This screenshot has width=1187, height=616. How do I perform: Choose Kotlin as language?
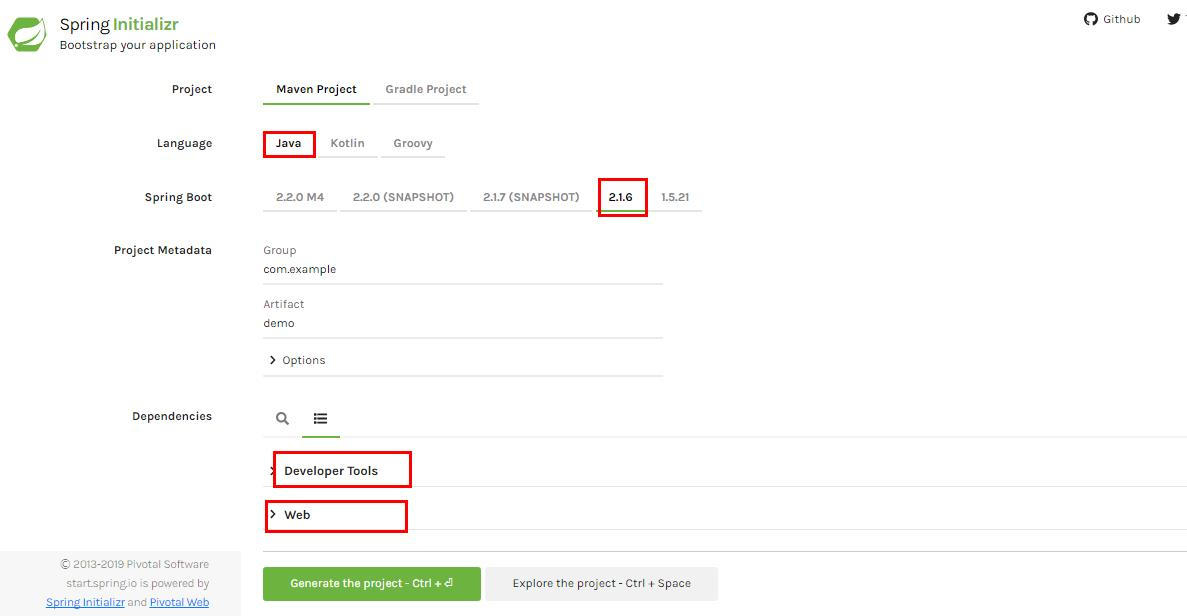pyautogui.click(x=347, y=143)
